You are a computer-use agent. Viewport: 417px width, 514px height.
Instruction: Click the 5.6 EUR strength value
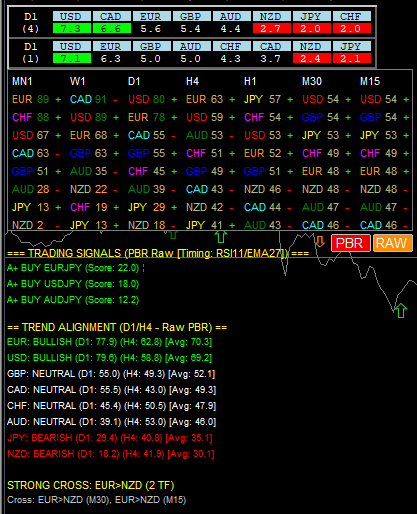(150, 29)
